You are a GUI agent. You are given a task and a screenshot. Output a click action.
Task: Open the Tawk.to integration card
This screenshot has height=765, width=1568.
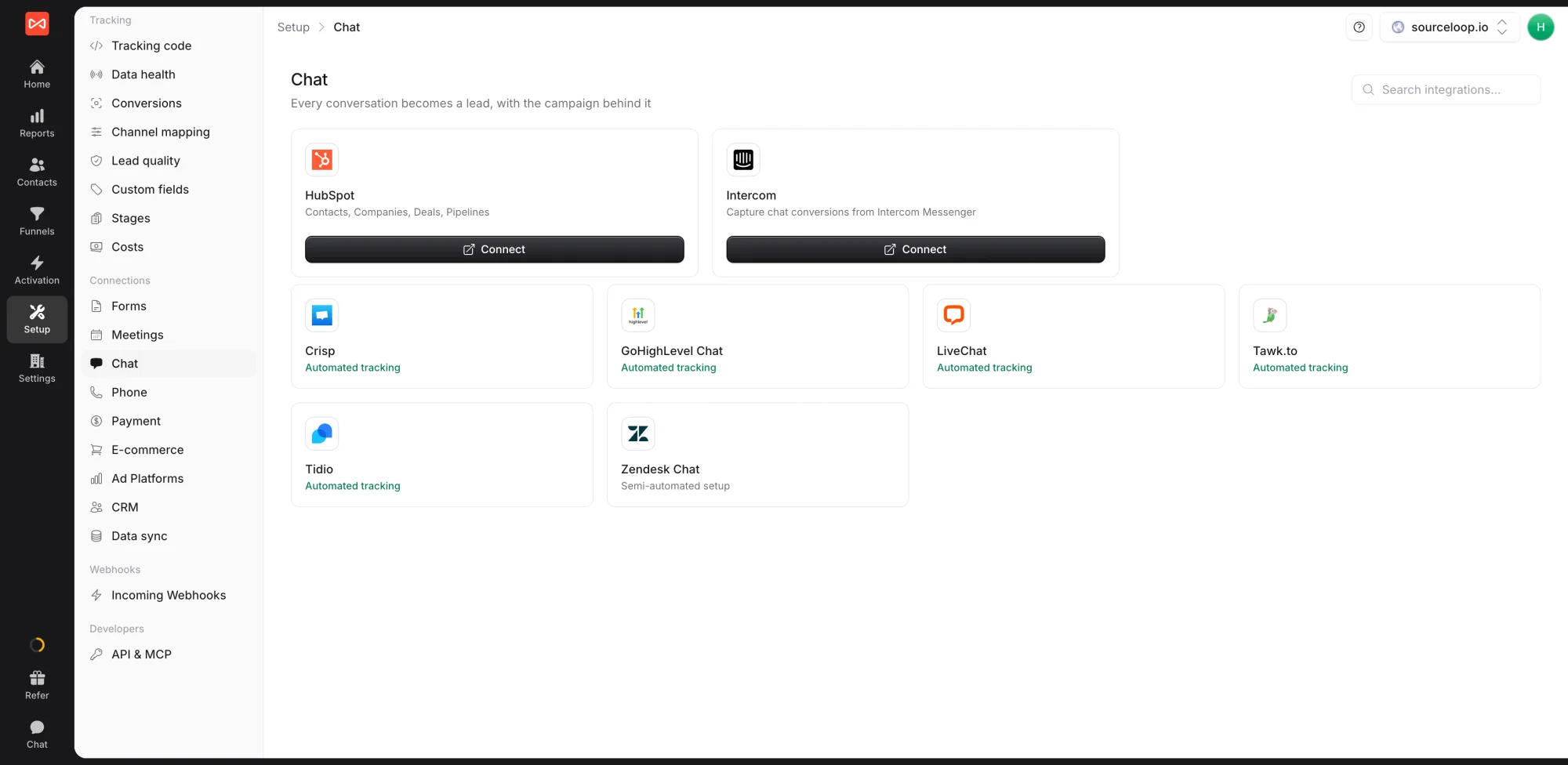pyautogui.click(x=1389, y=336)
